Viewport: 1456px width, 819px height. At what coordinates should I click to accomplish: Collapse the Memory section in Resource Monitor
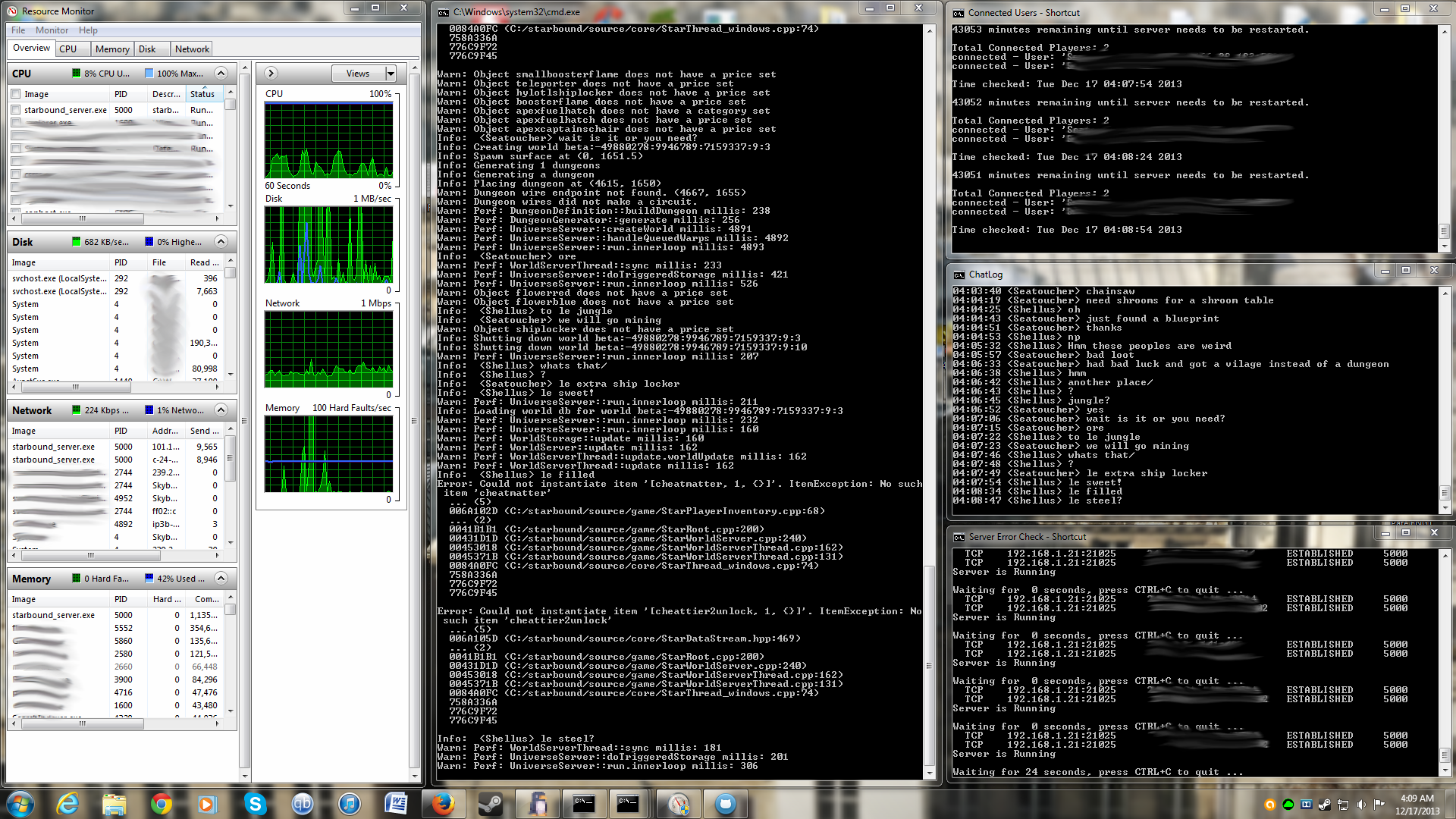point(221,579)
